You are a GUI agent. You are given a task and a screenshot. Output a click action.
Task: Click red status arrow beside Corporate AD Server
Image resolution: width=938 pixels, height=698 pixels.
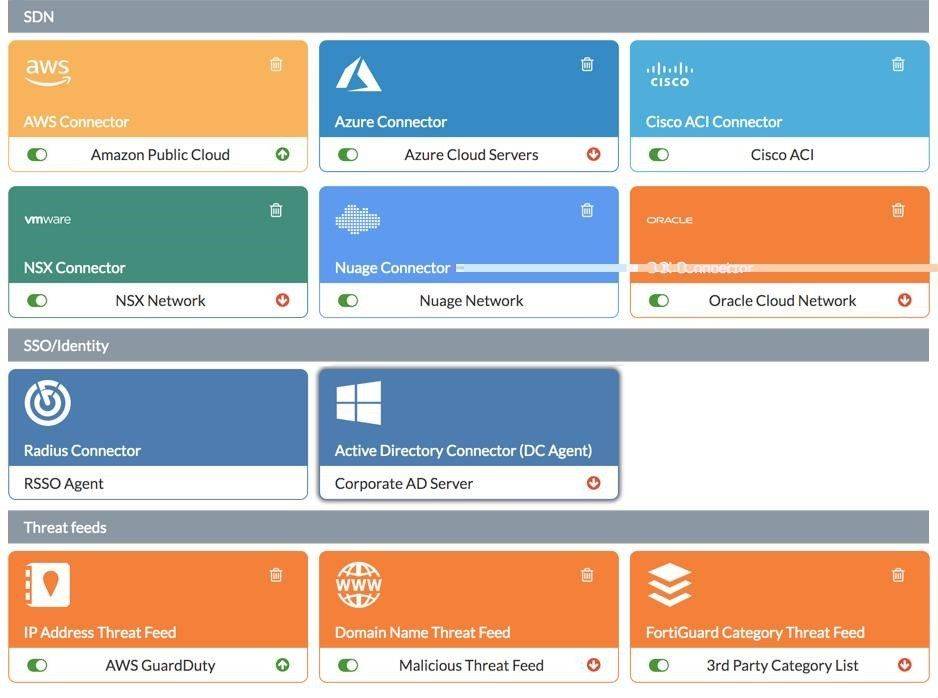(x=593, y=483)
